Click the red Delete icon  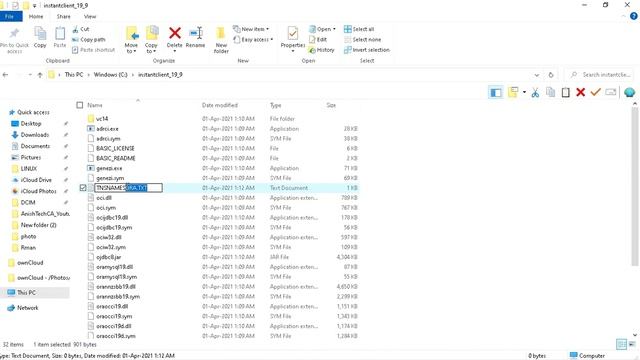point(175,33)
